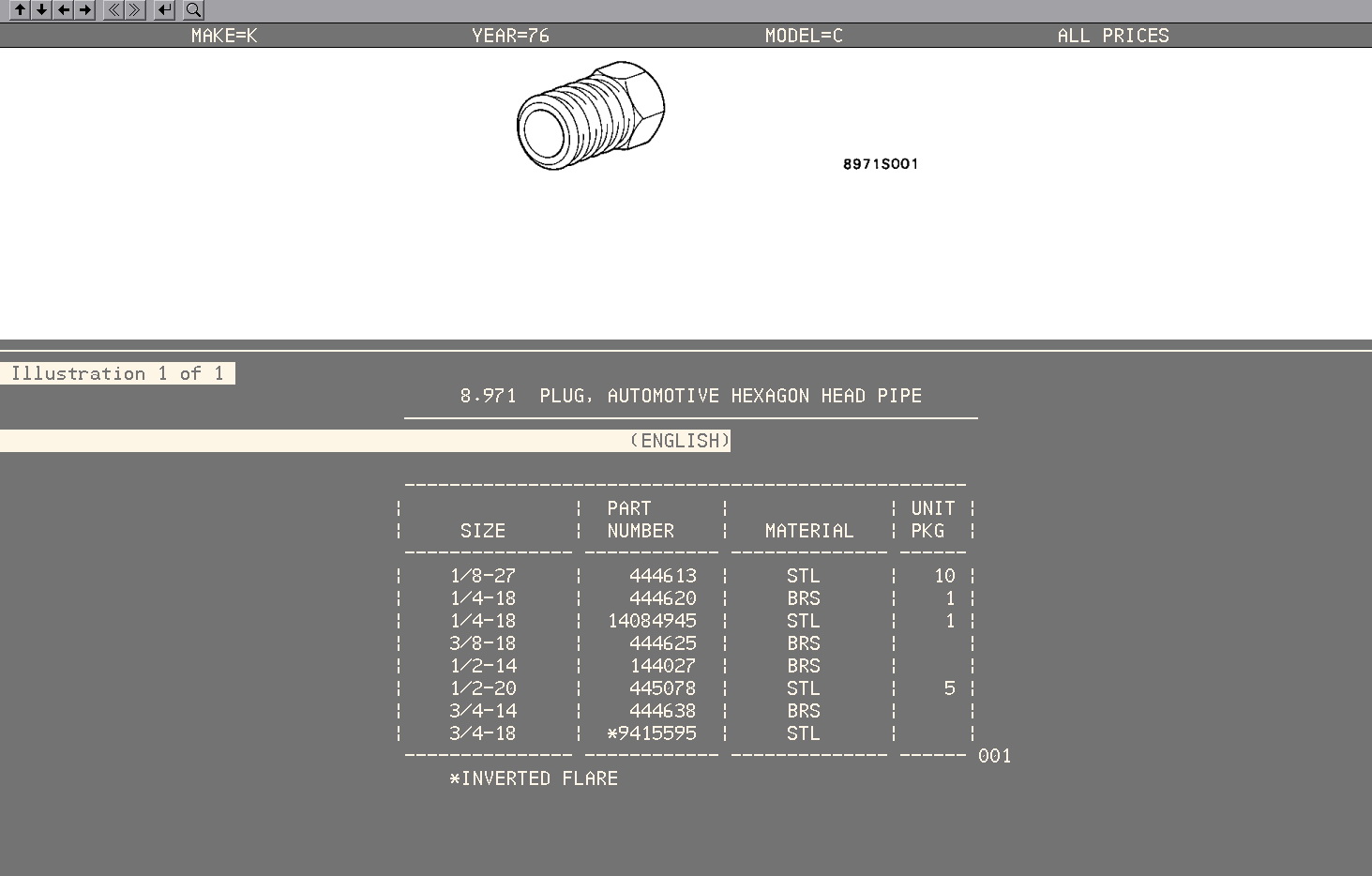Select part number 444613
This screenshot has height=876, width=1372.
(x=662, y=576)
